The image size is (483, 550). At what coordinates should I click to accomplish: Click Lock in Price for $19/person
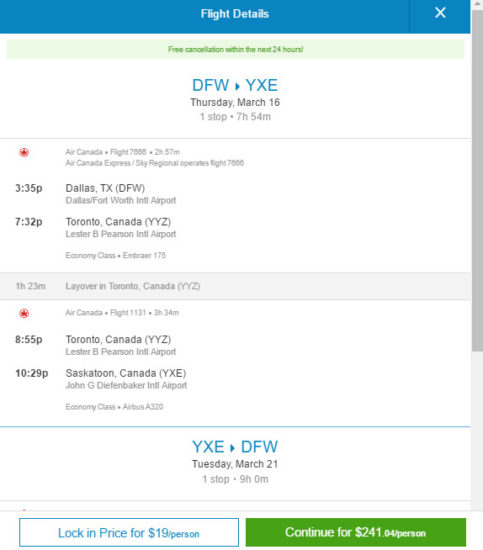pyautogui.click(x=129, y=532)
